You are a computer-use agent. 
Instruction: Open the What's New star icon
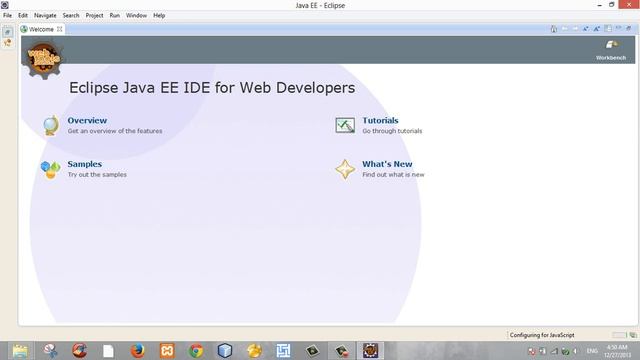(x=345, y=169)
